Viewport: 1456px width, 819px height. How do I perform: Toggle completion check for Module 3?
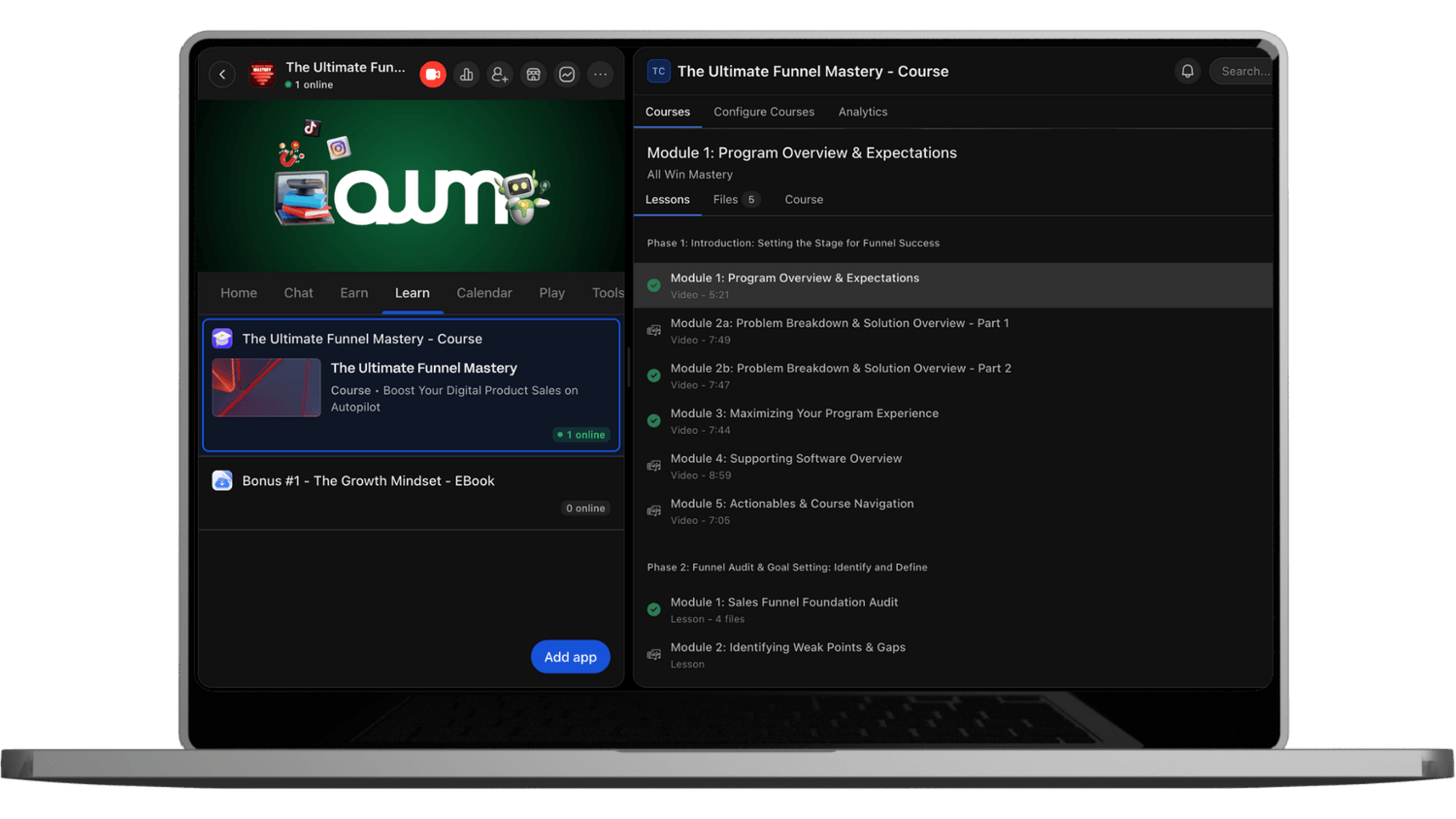(x=654, y=421)
